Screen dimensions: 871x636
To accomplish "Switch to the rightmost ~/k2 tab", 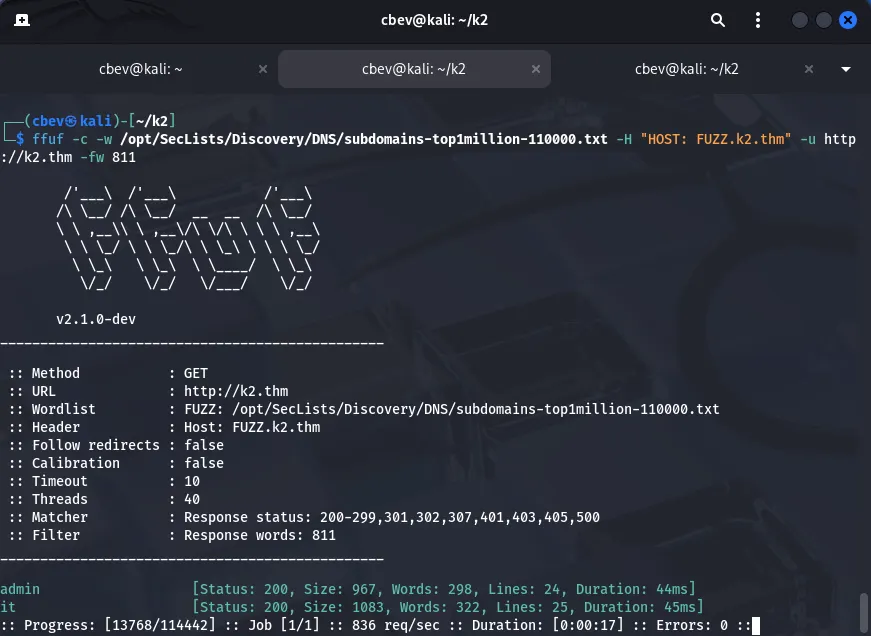I will 686,69.
